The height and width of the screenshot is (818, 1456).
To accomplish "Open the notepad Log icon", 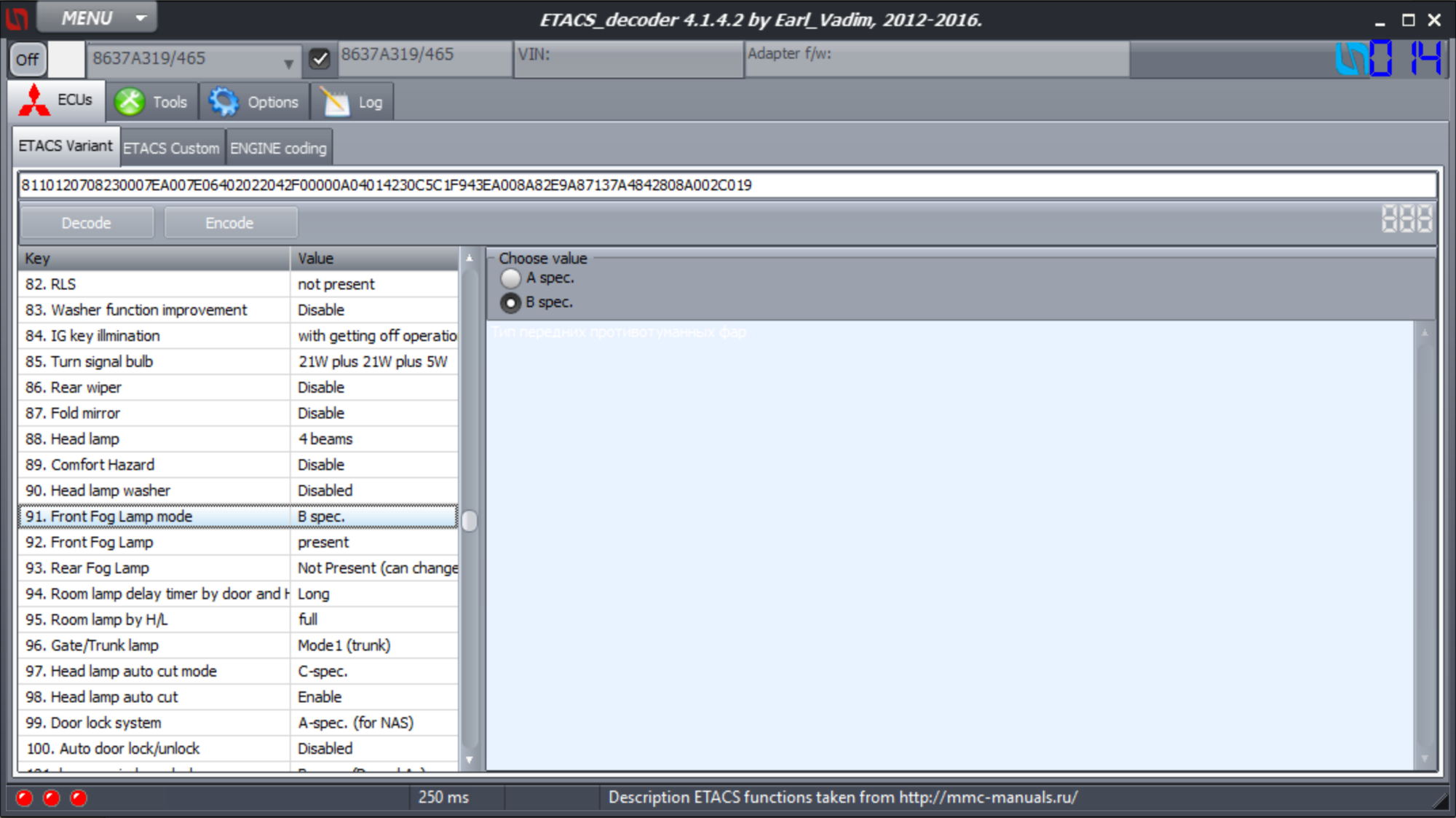I will [336, 102].
